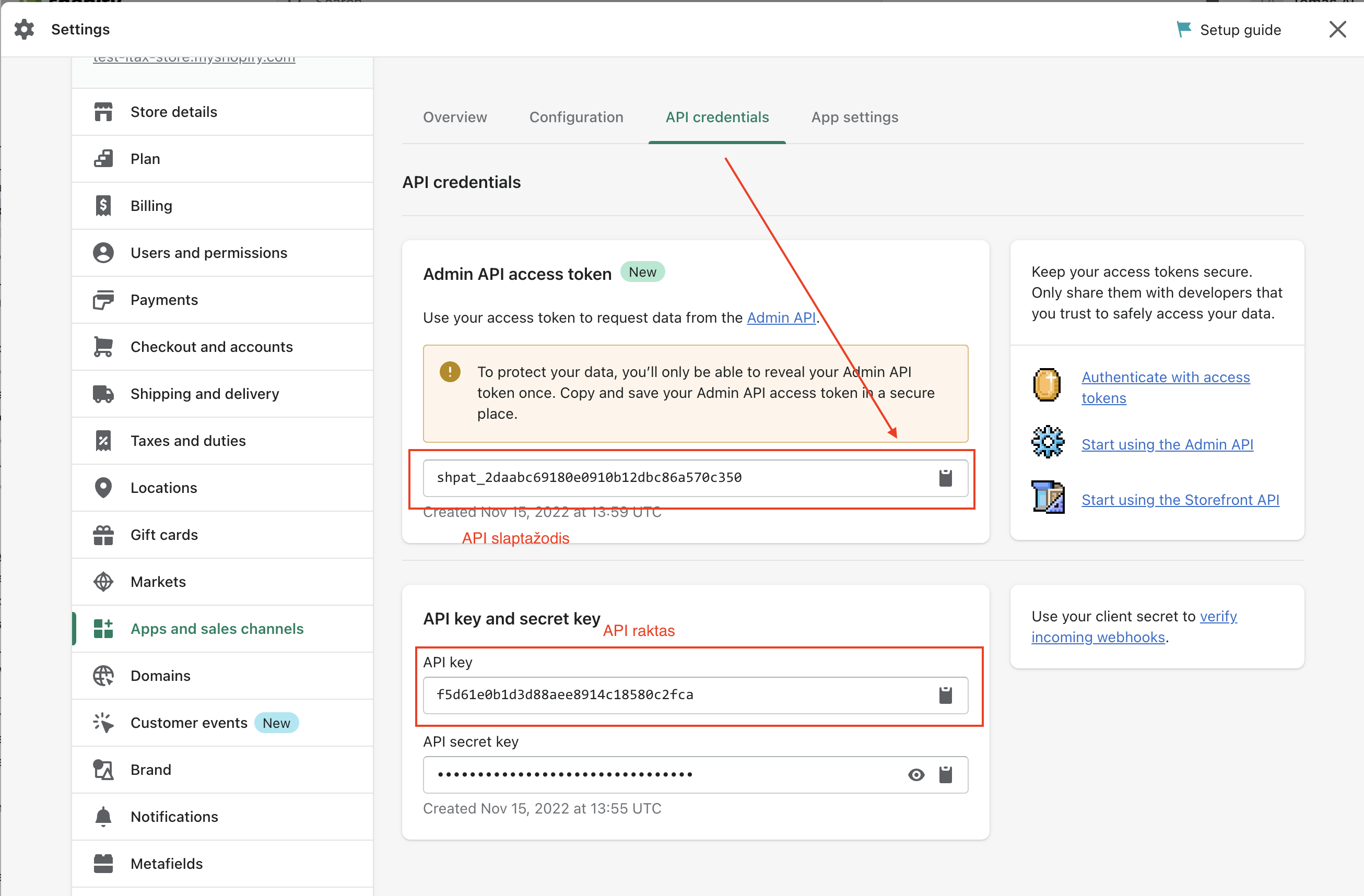Image resolution: width=1364 pixels, height=896 pixels.
Task: Click the Setup guide flag
Action: (1183, 29)
